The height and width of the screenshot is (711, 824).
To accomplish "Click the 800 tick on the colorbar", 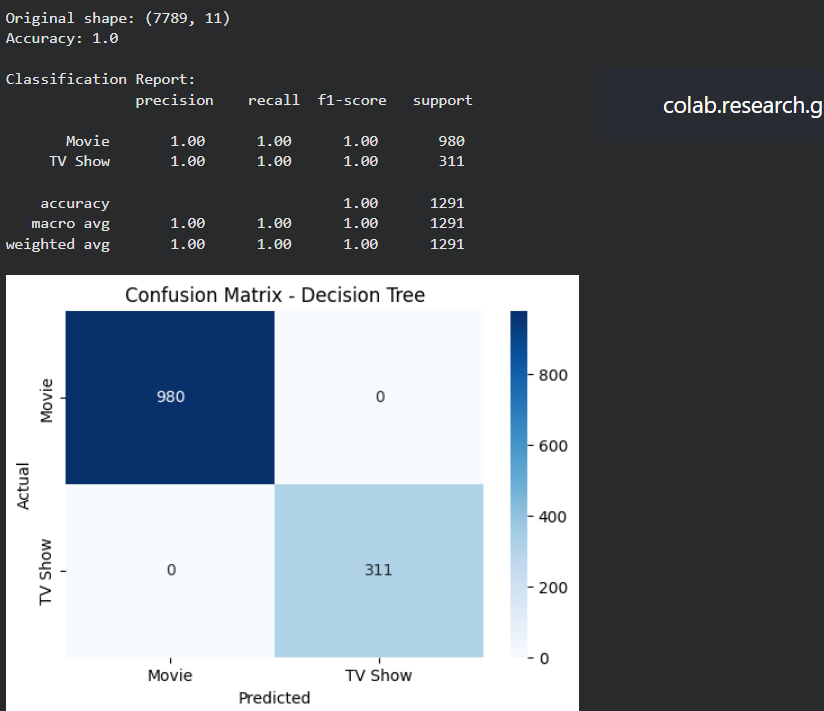I will [552, 375].
